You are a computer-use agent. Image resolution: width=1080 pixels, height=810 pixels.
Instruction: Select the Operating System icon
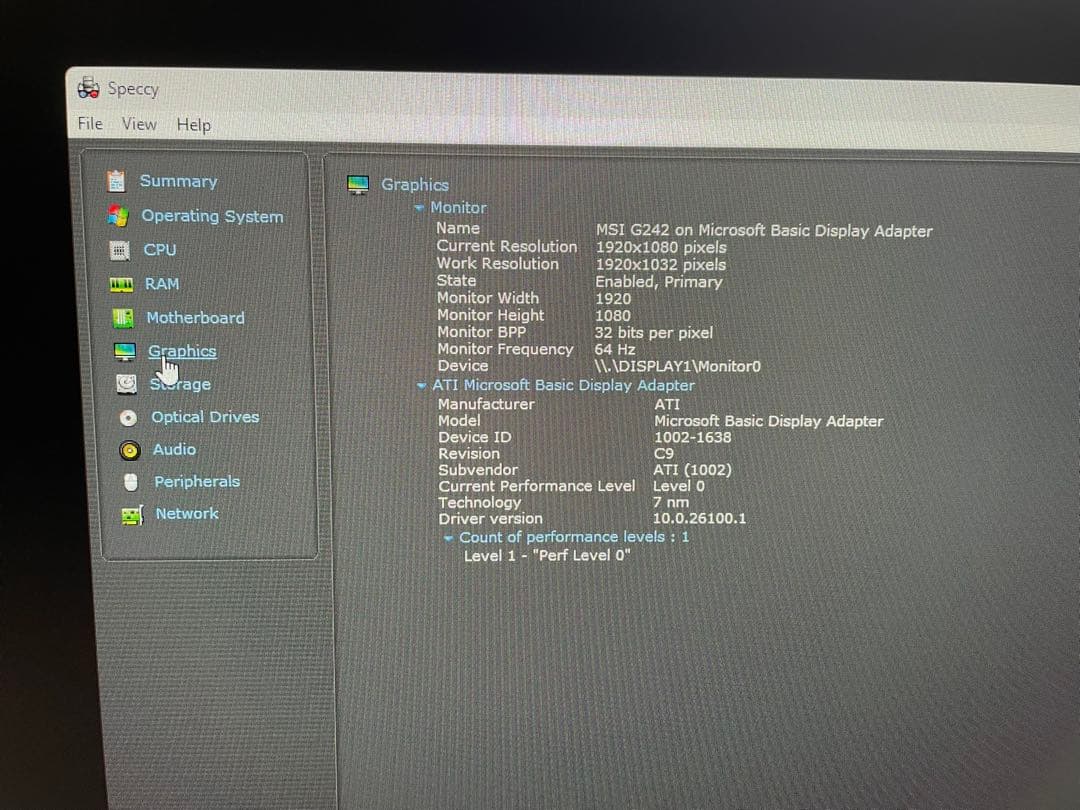(118, 215)
